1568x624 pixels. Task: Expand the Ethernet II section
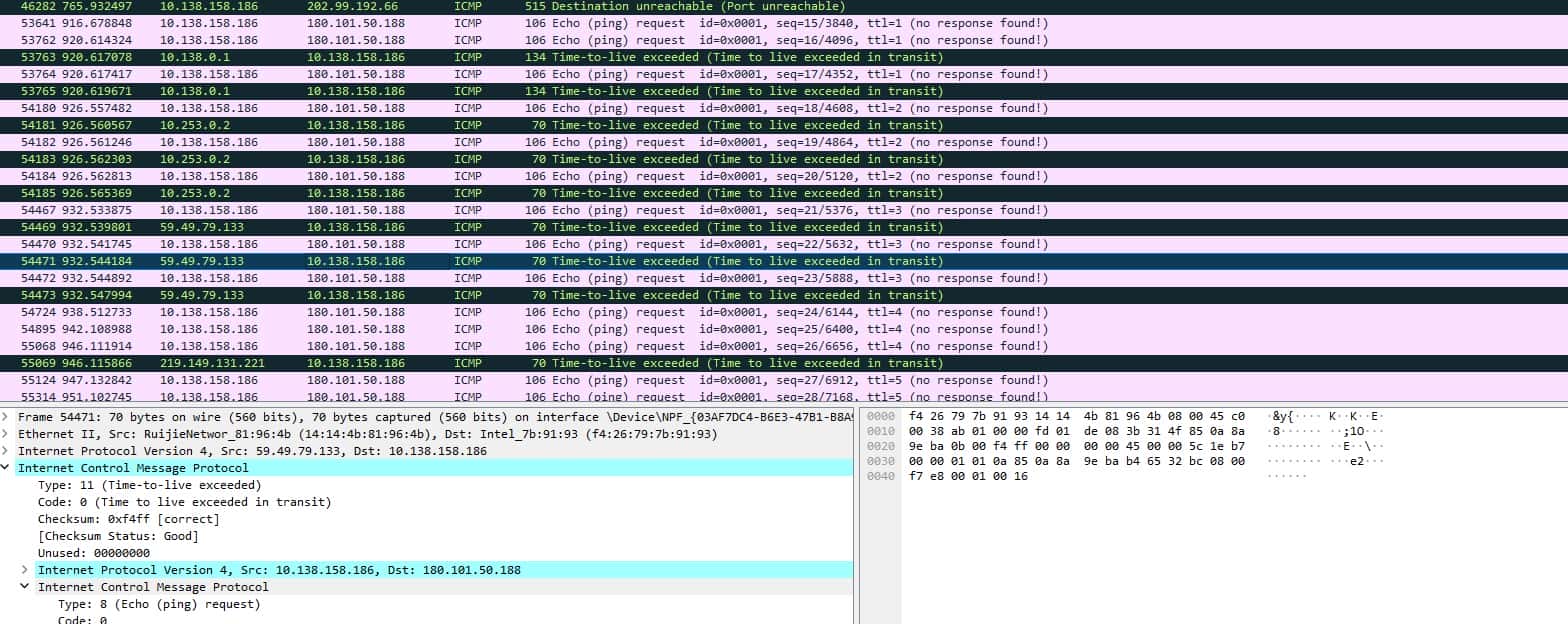[x=6, y=434]
